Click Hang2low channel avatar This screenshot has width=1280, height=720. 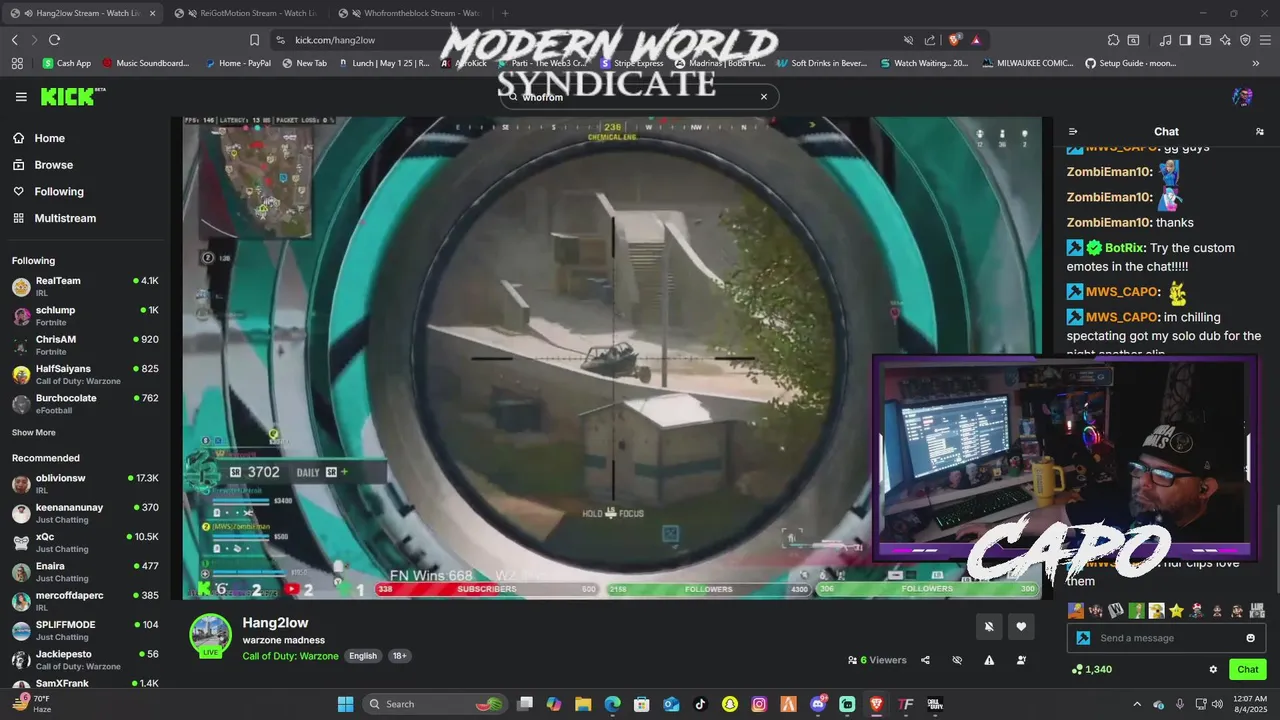pyautogui.click(x=211, y=636)
